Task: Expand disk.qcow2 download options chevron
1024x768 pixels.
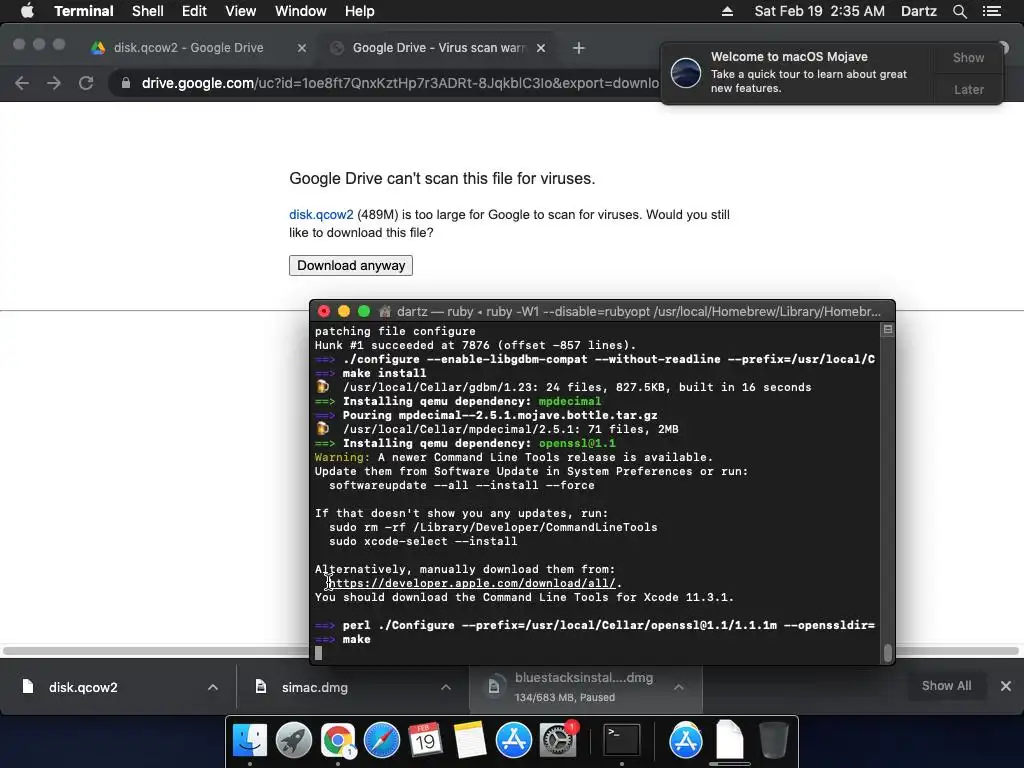Action: pyautogui.click(x=213, y=687)
